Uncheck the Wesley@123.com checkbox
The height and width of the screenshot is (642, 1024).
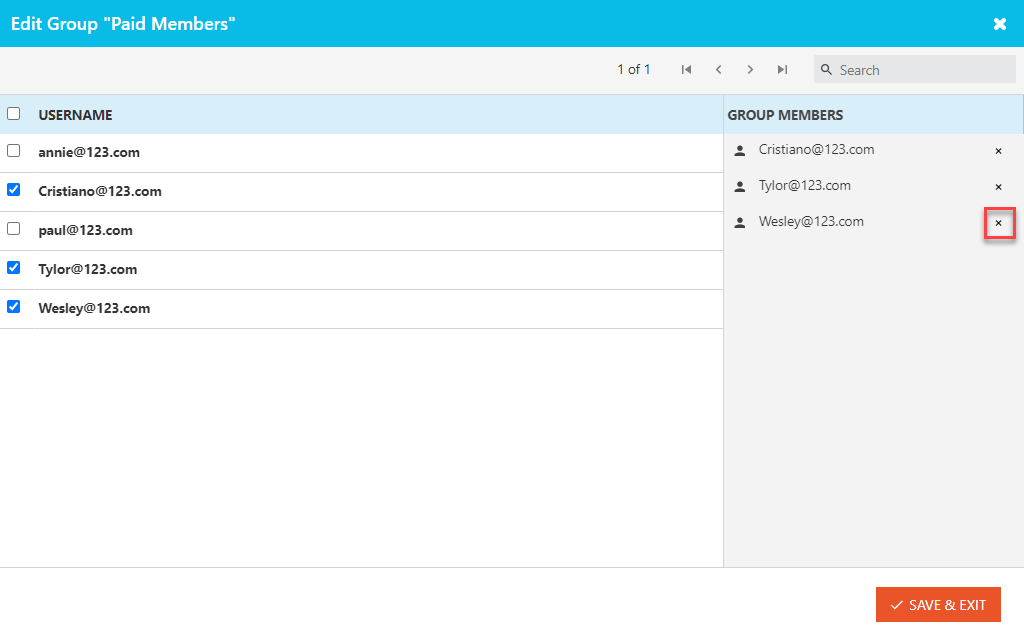pos(14,307)
